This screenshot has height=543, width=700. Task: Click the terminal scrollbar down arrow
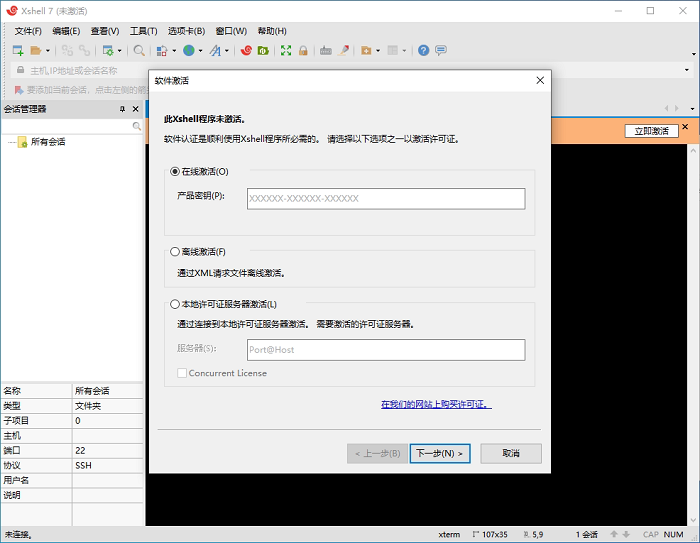pos(693,520)
